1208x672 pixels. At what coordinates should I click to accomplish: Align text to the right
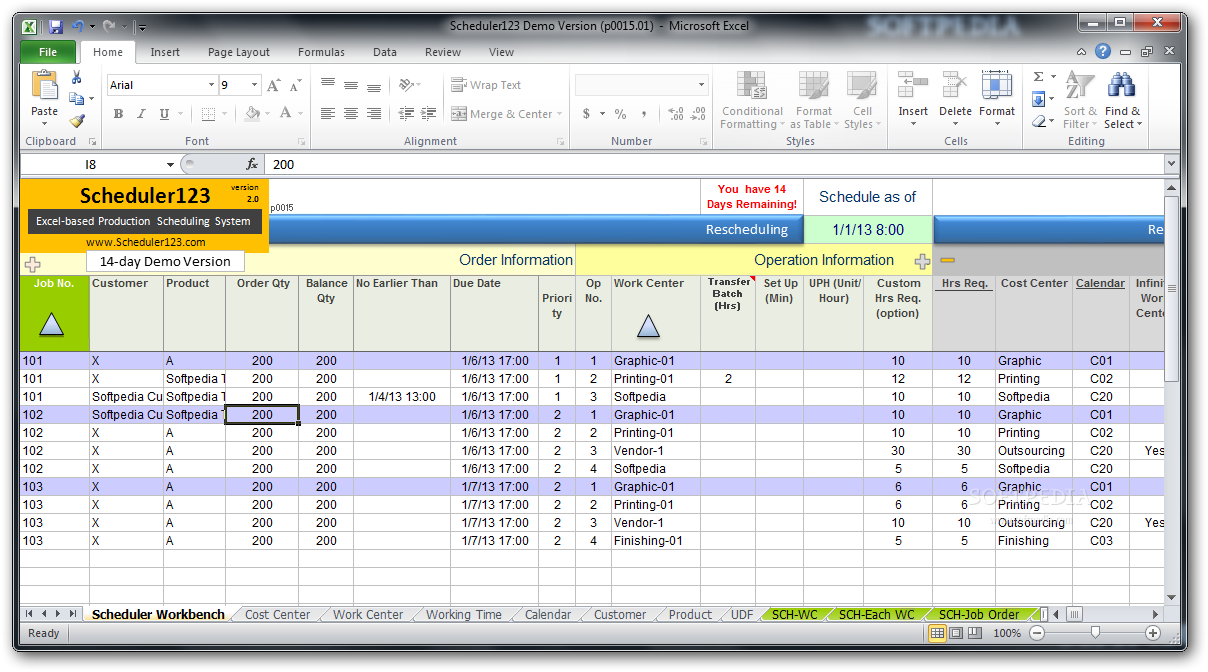(374, 114)
